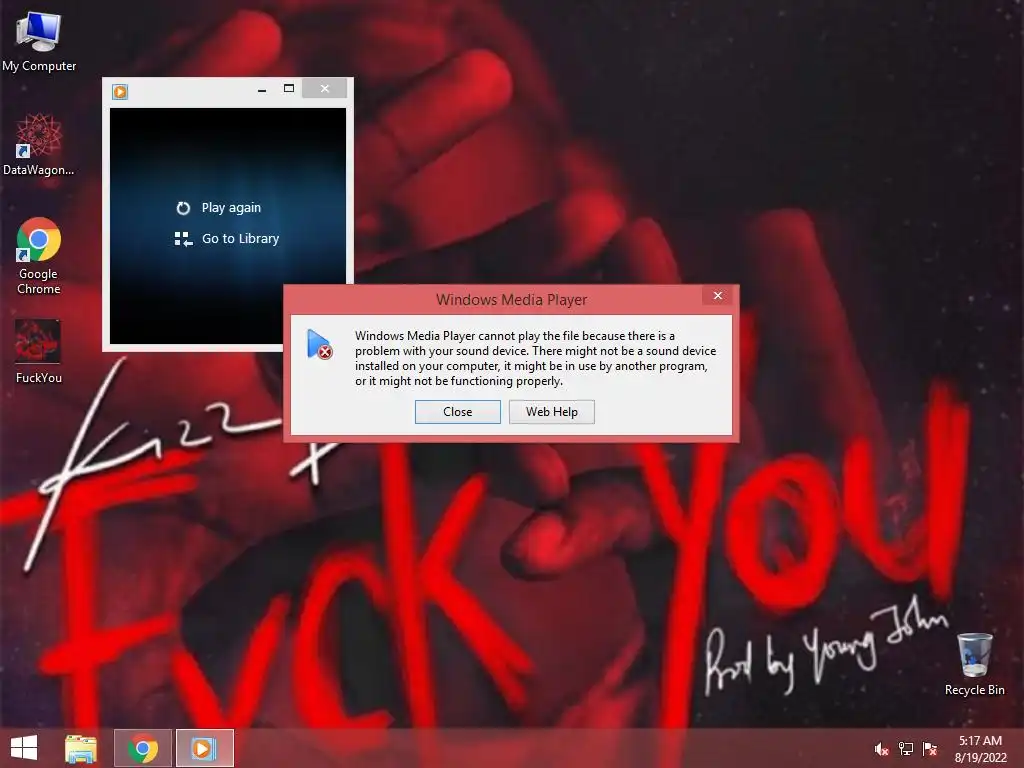Image resolution: width=1024 pixels, height=768 pixels.
Task: Open the Windows Start button
Action: 24,748
